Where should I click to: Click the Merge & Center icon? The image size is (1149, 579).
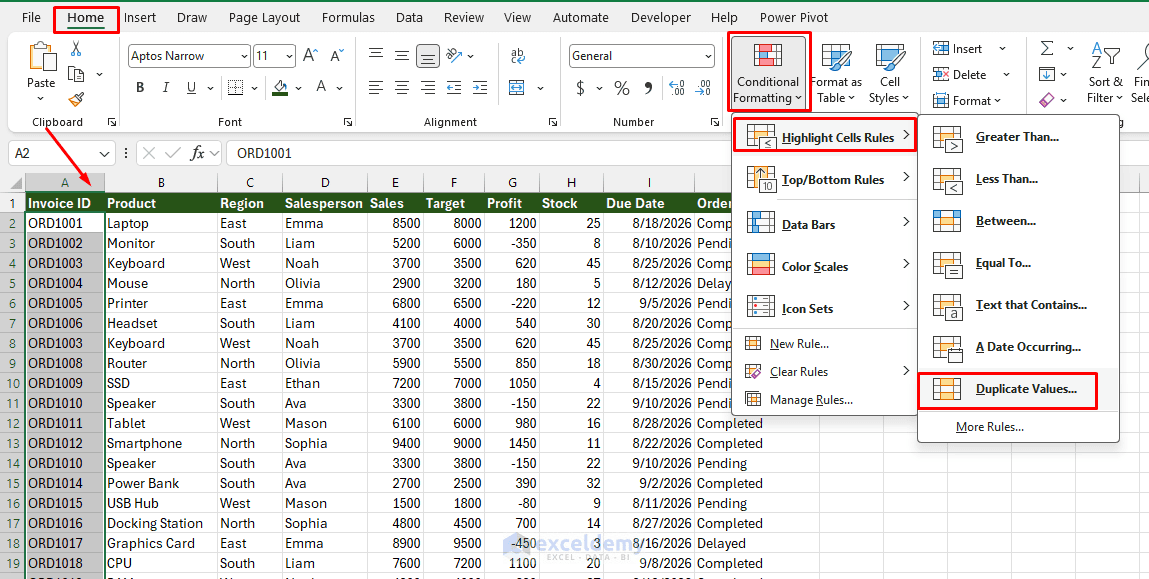click(x=517, y=88)
